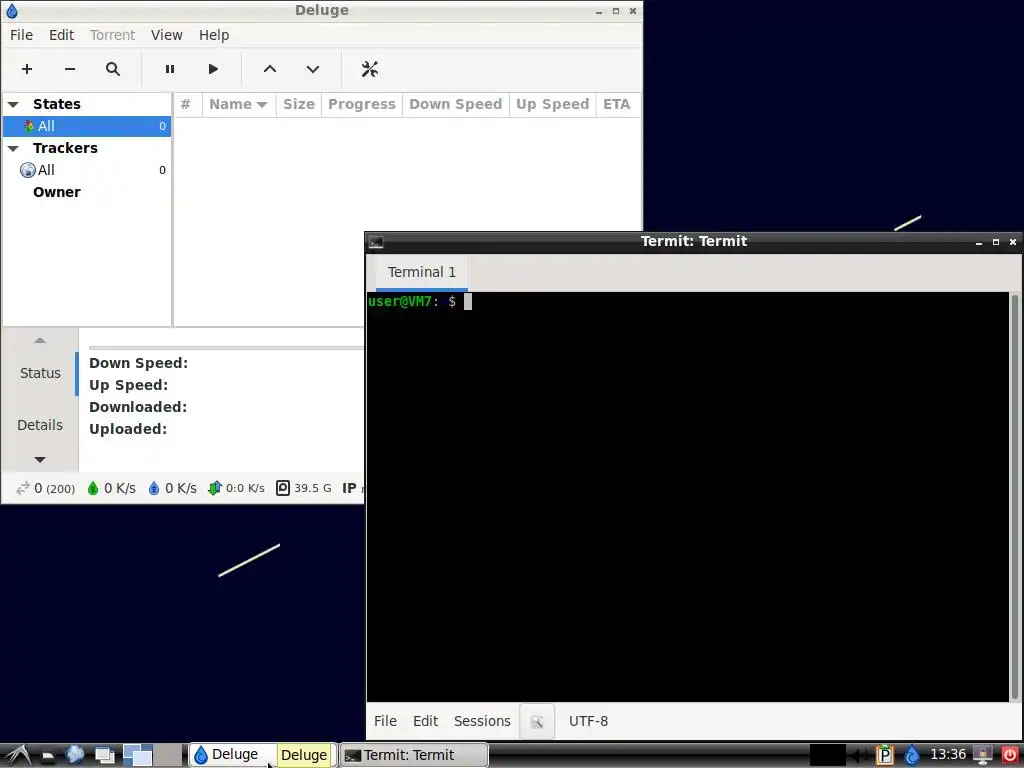Switch to the Details tab

(40, 425)
